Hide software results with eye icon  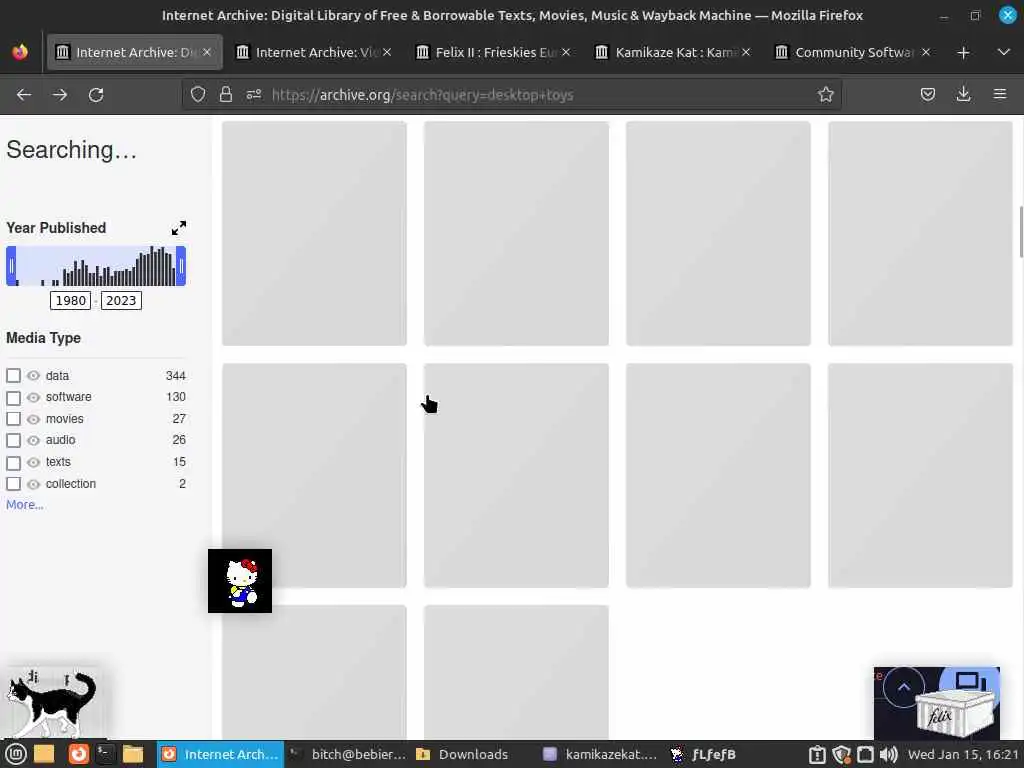[33, 397]
